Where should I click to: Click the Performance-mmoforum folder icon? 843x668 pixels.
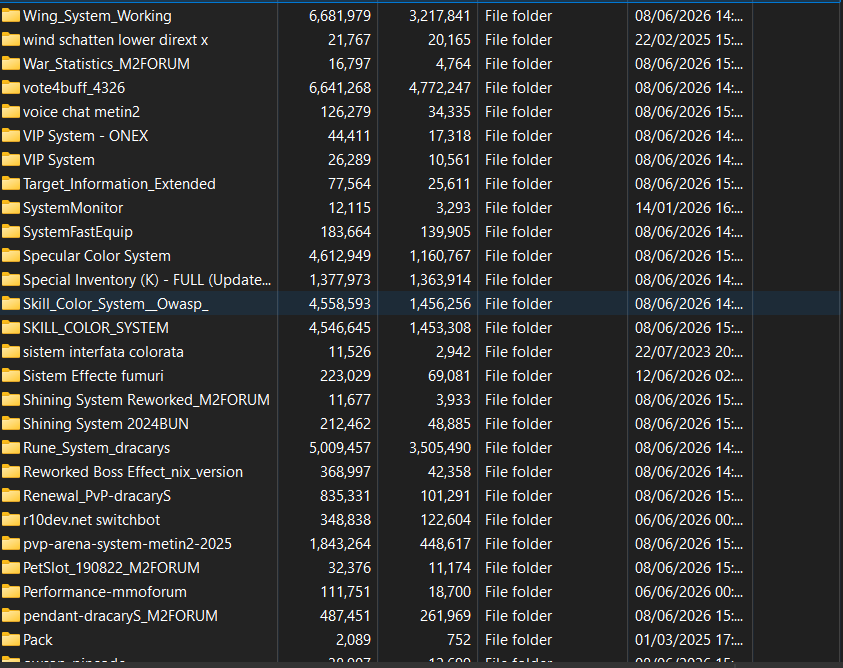tap(11, 592)
